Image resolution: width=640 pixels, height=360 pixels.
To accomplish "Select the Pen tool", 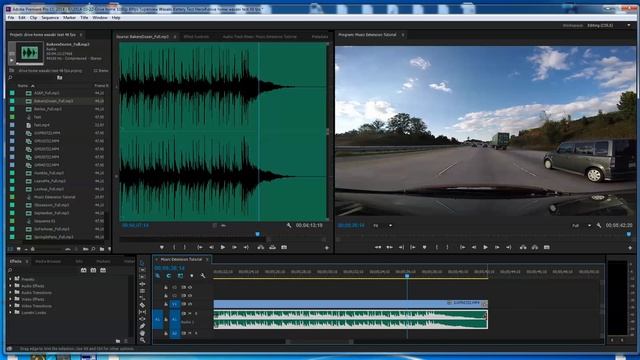I will pos(142,326).
